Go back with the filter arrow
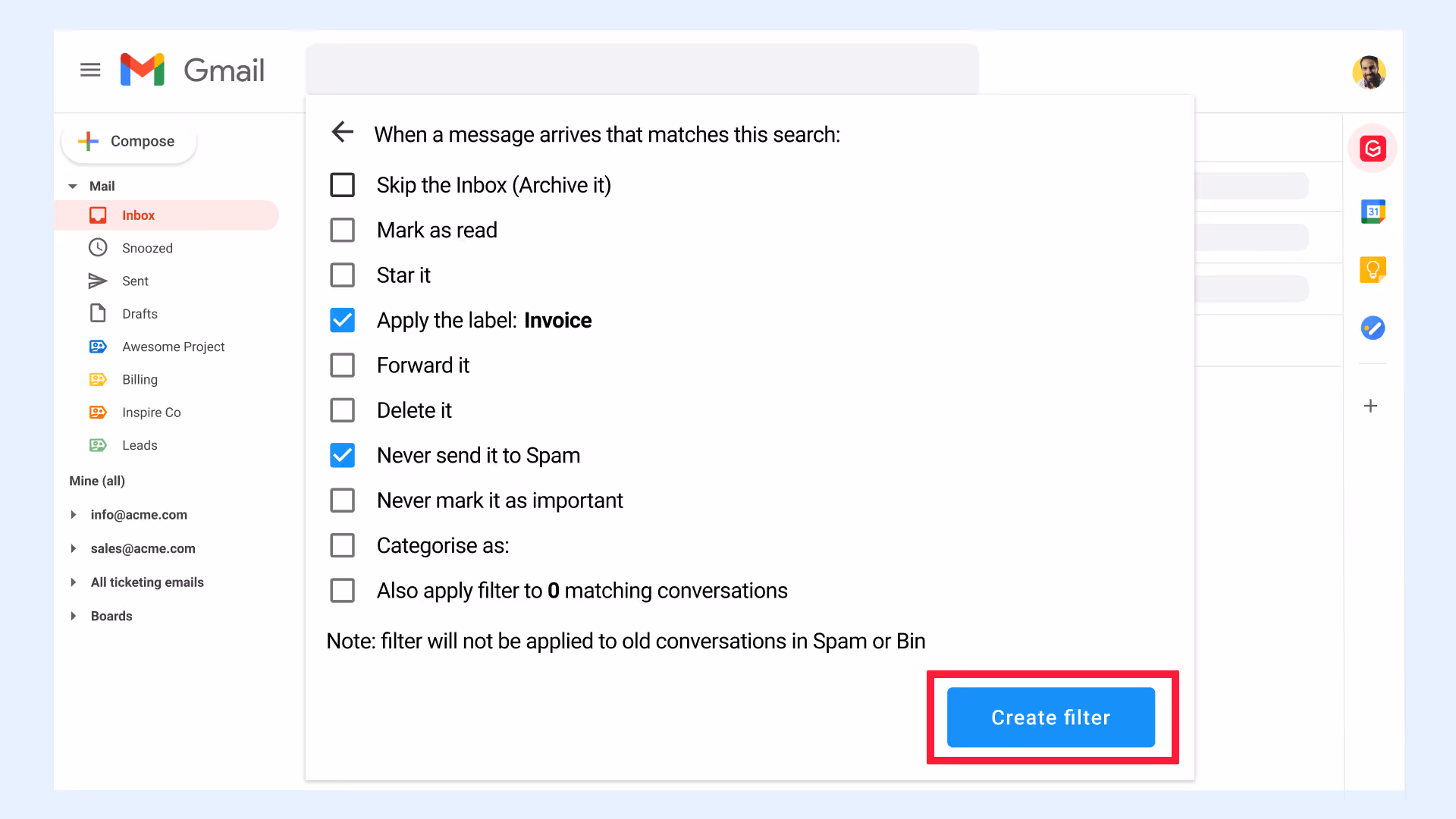Viewport: 1456px width, 819px height. tap(343, 132)
